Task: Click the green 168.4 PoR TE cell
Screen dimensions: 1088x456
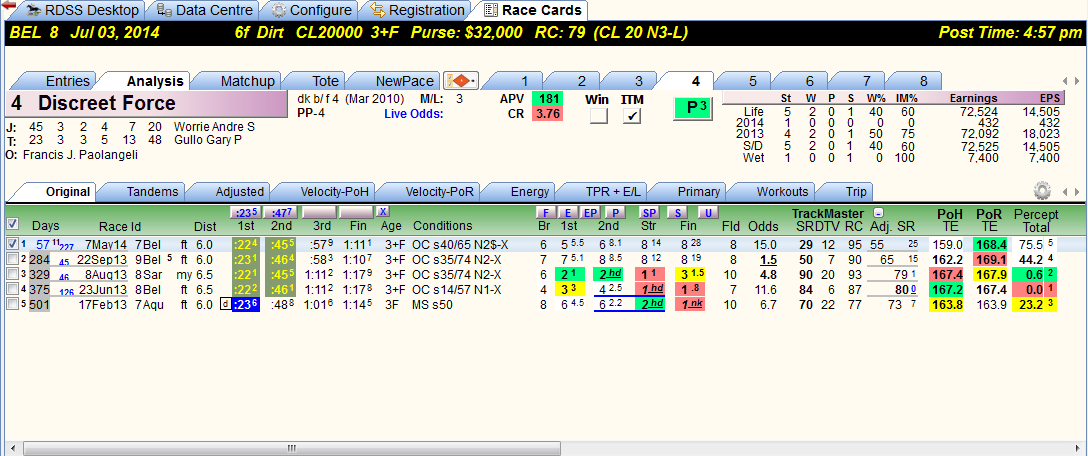Action: (989, 244)
